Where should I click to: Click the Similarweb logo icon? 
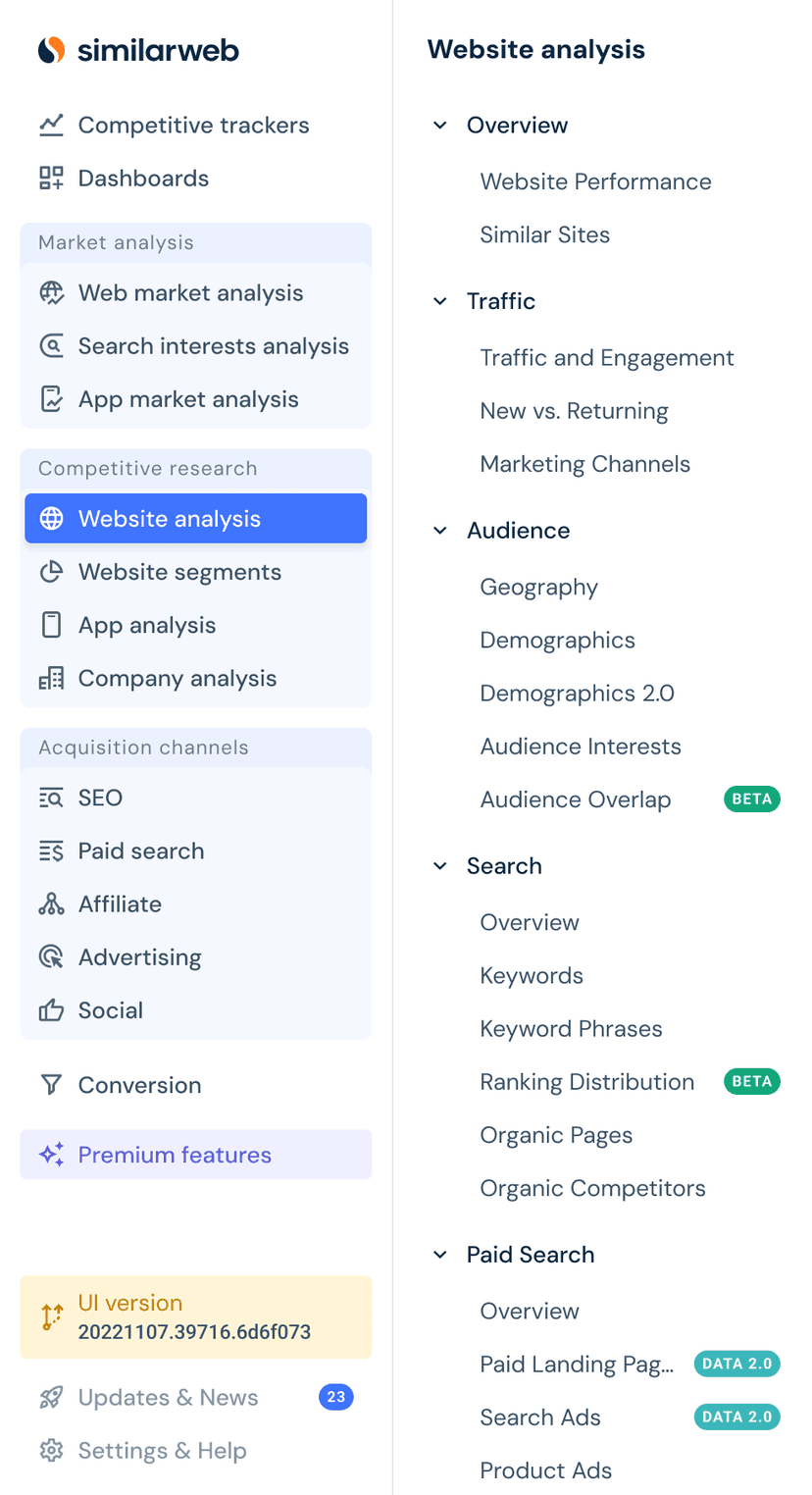coord(51,50)
